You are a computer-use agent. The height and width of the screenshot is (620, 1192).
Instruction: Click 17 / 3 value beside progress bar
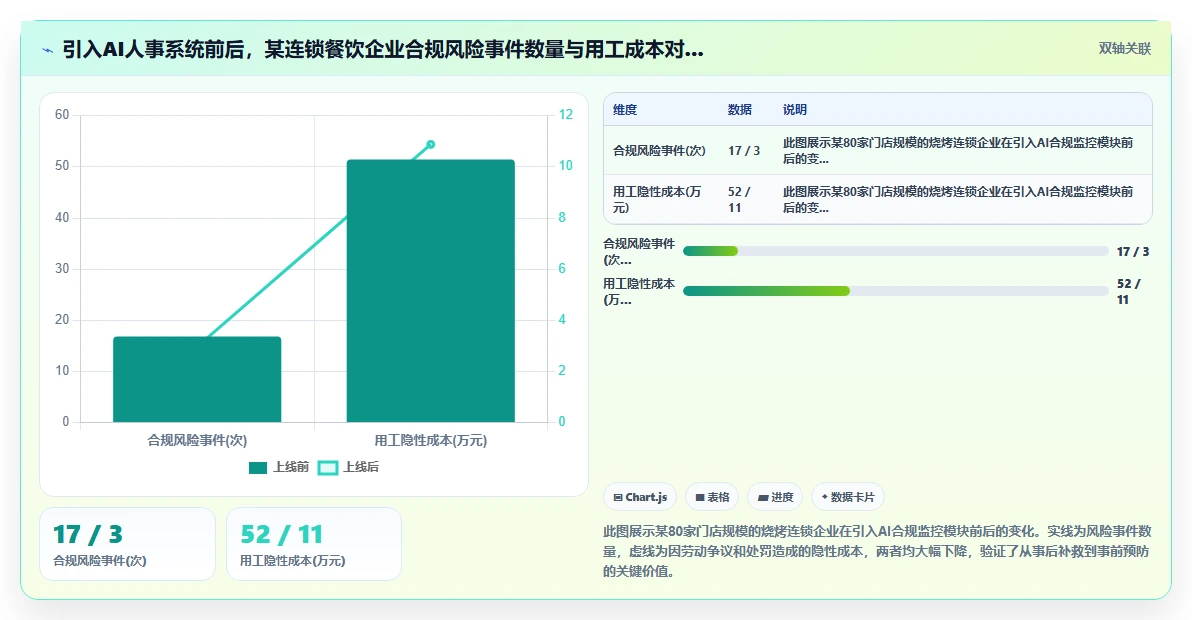click(1133, 251)
